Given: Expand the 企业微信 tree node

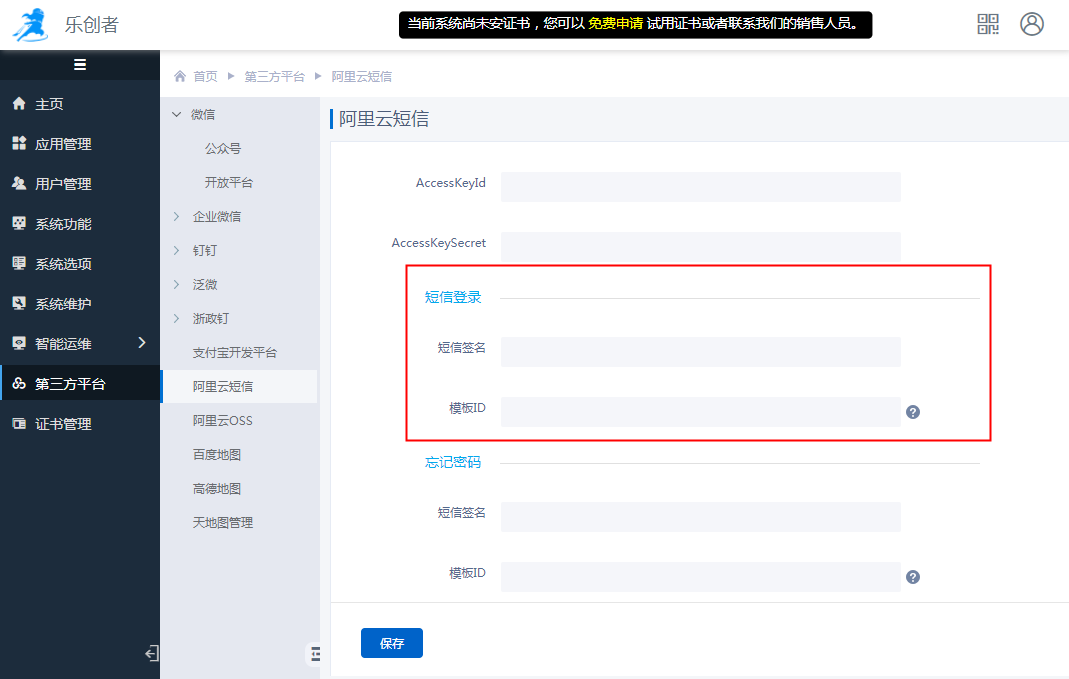Looking at the screenshot, I should pyautogui.click(x=177, y=217).
